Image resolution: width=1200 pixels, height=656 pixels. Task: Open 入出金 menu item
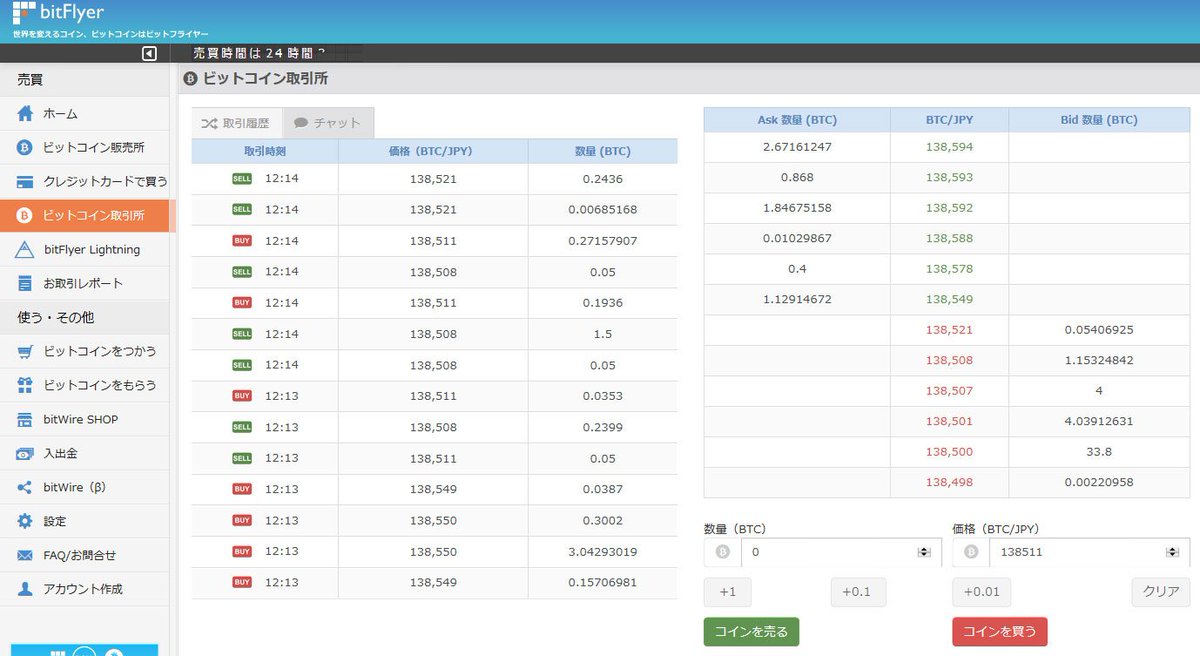85,453
